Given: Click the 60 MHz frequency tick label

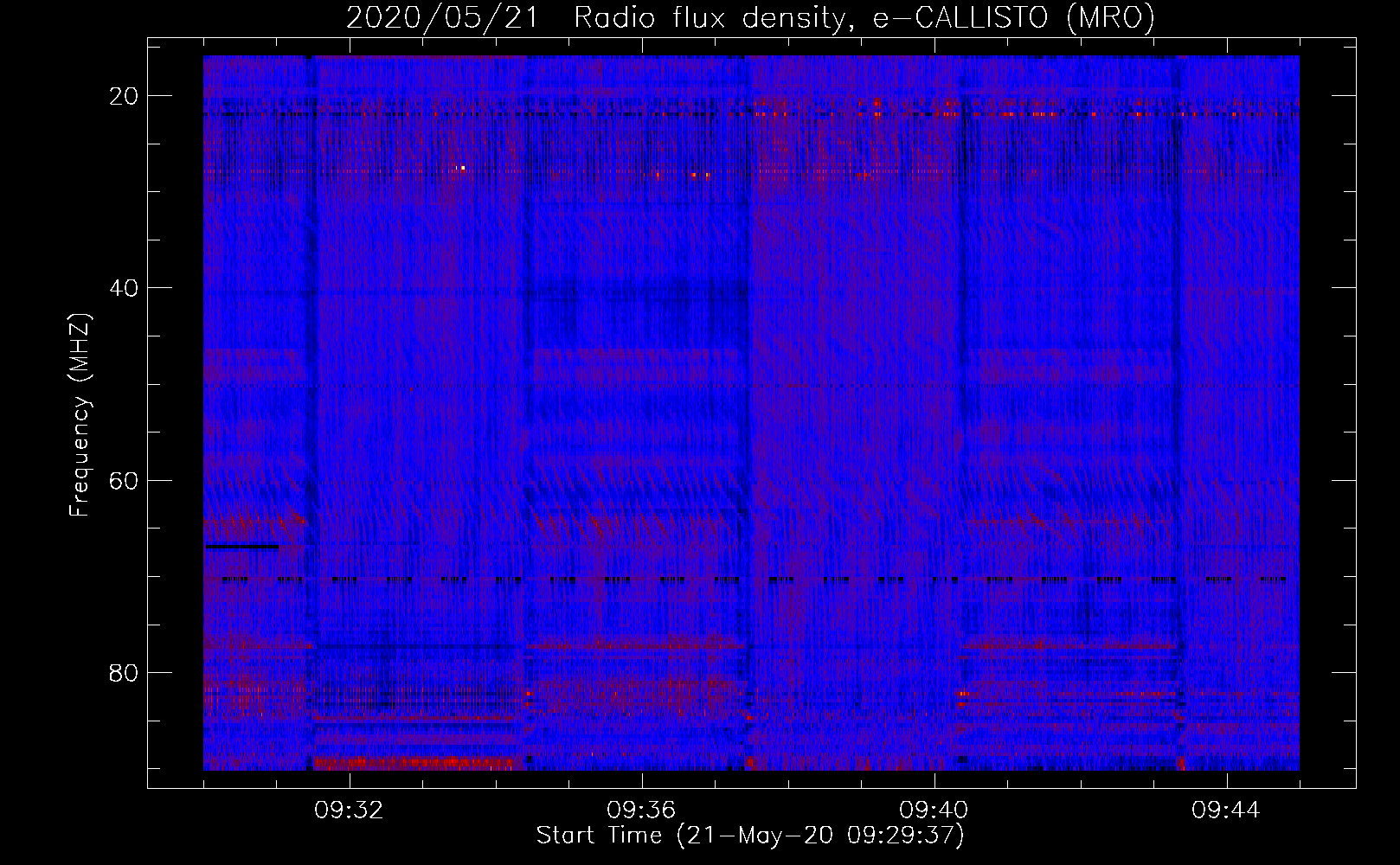Looking at the screenshot, I should (125, 480).
